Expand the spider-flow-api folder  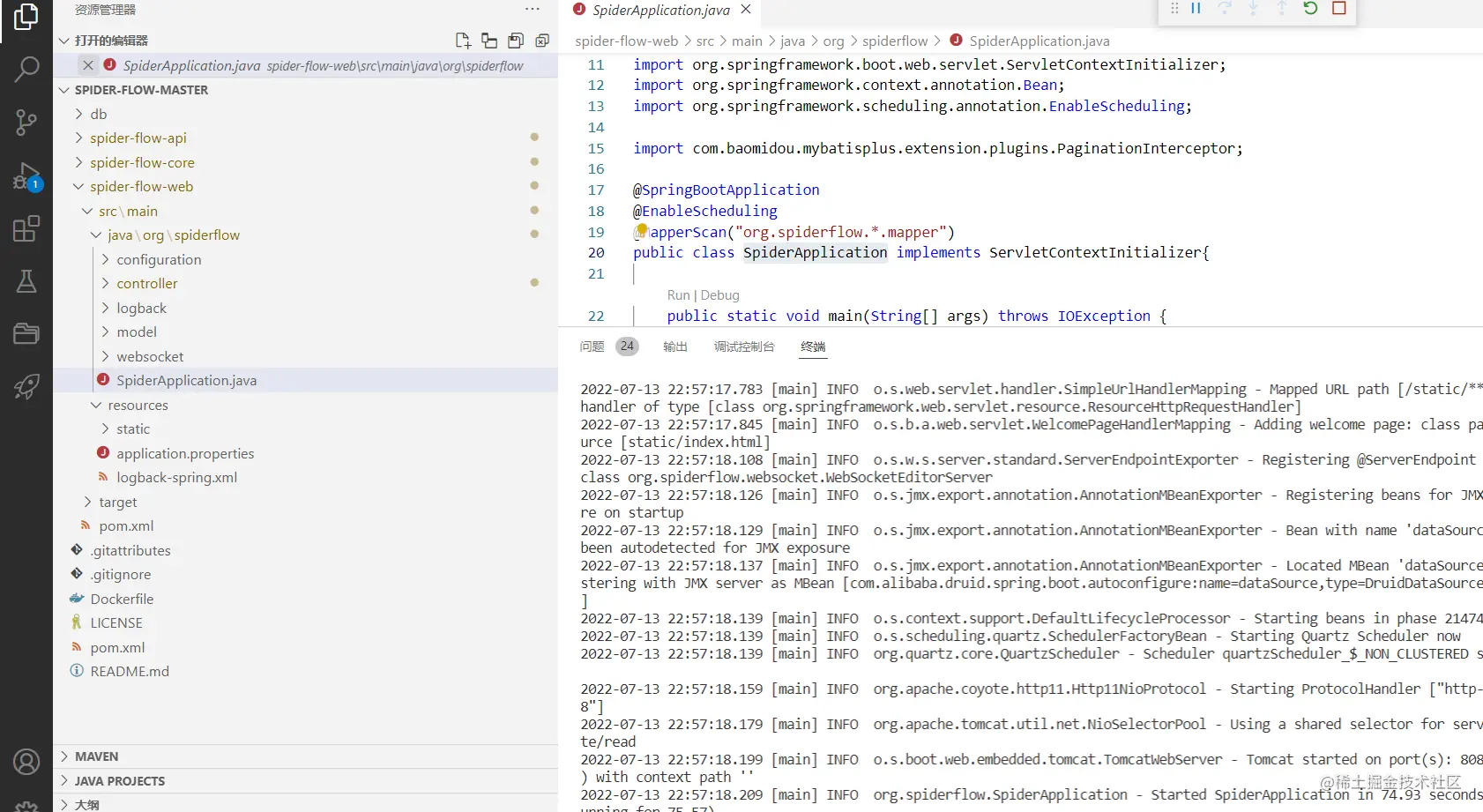point(78,138)
